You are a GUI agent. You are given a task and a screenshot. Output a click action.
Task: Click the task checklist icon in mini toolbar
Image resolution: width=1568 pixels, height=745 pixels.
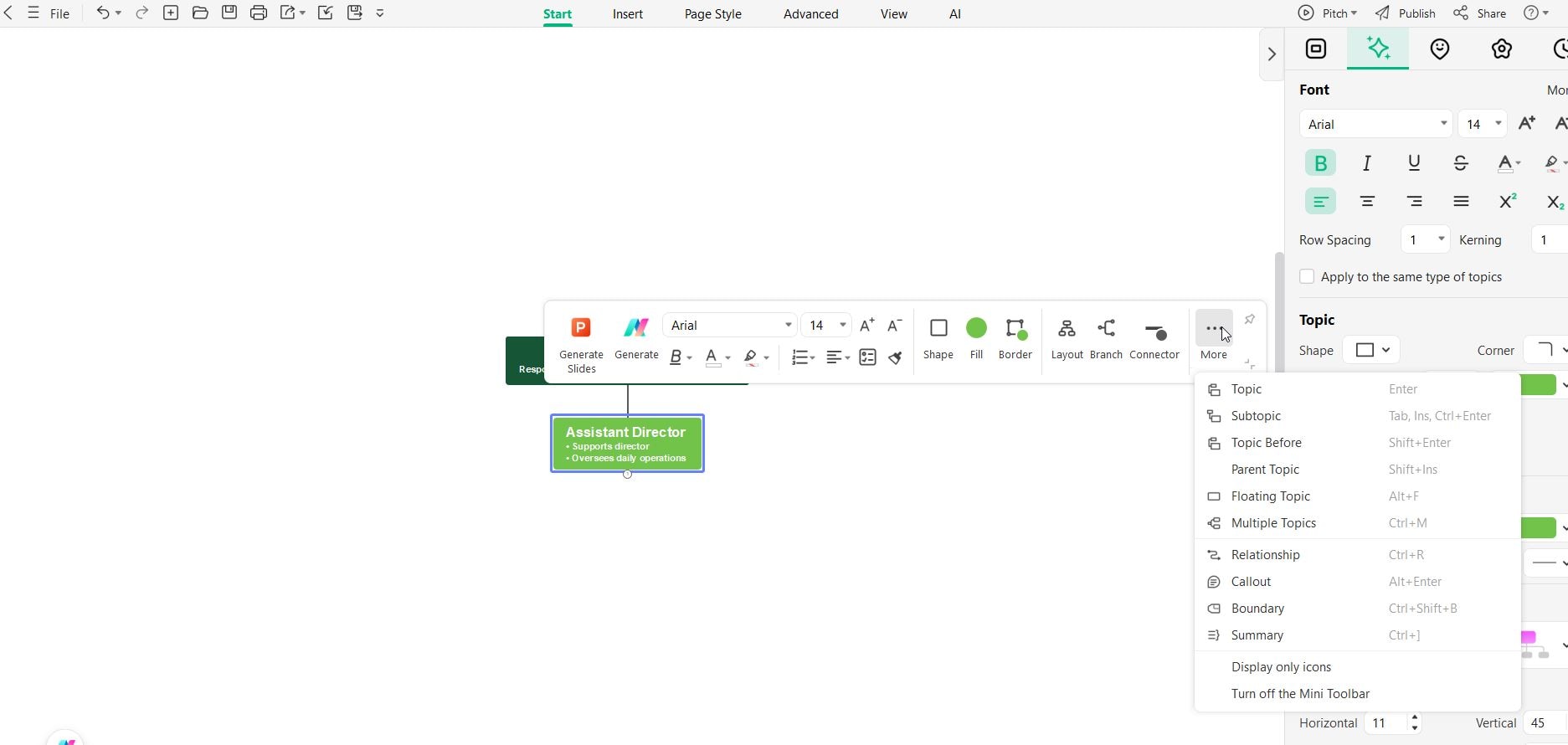click(x=867, y=357)
